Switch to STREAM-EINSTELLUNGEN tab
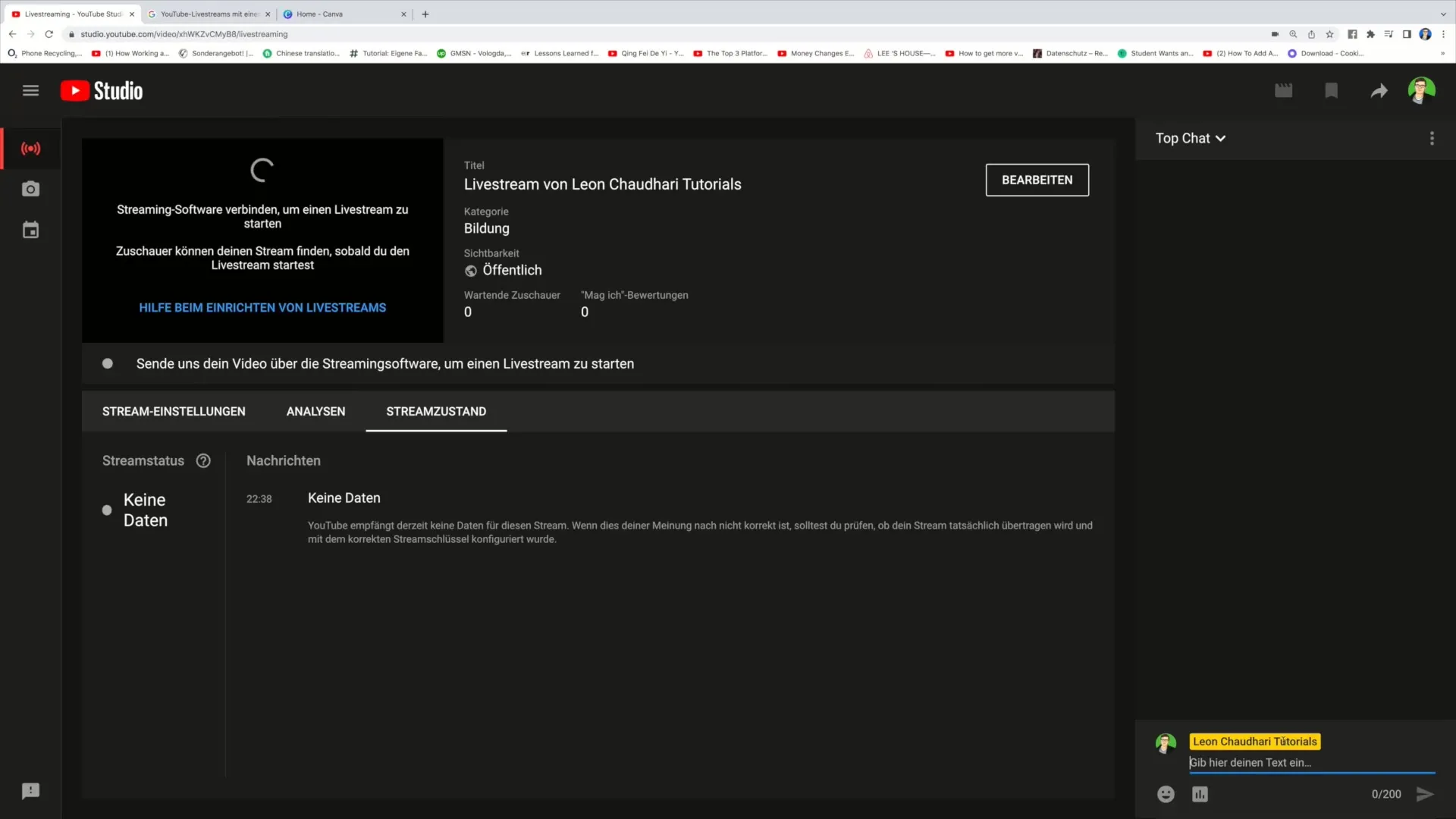The height and width of the screenshot is (819, 1456). [x=173, y=411]
